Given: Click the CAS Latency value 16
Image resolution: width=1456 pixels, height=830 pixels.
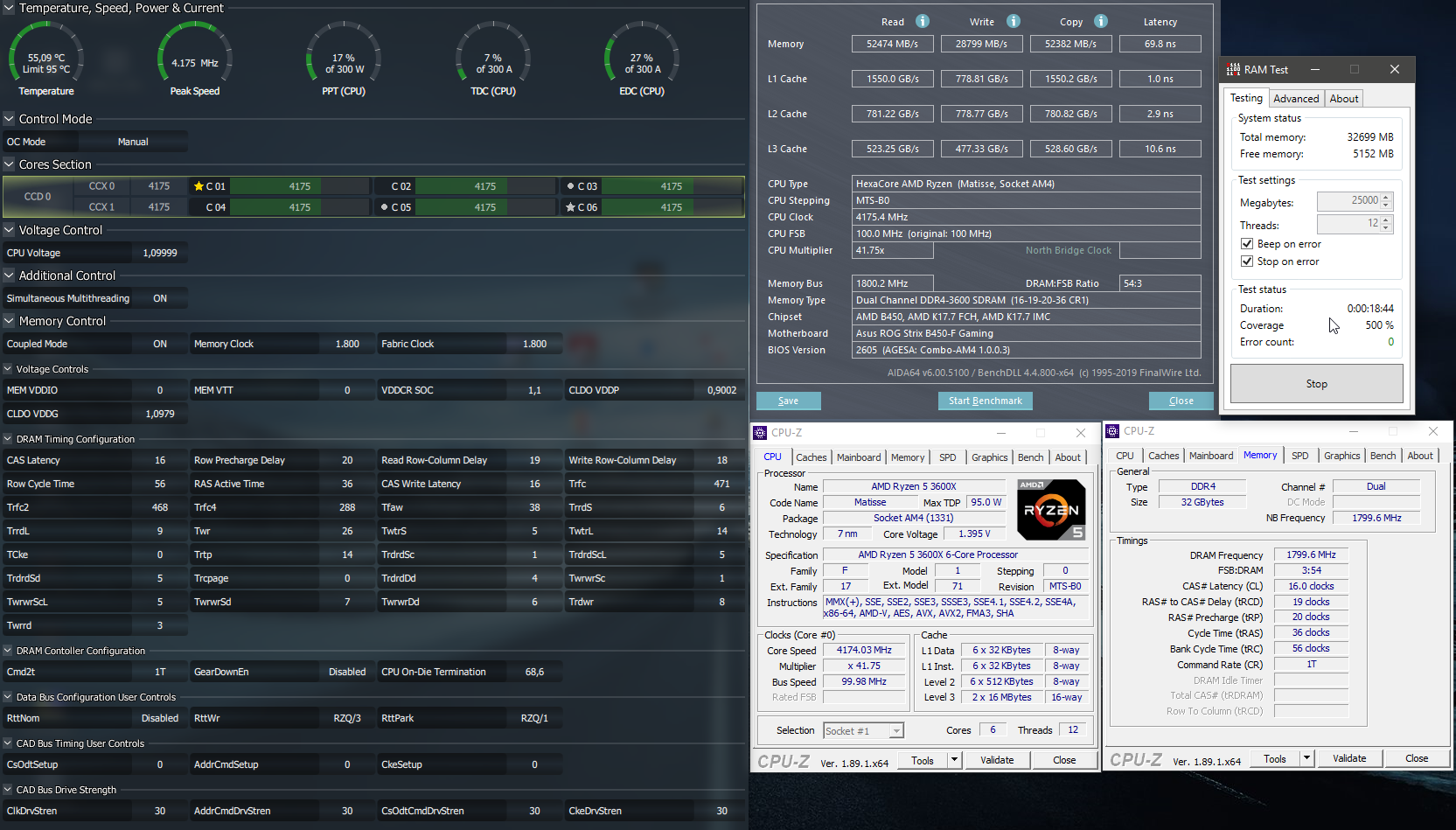Looking at the screenshot, I should [x=160, y=460].
